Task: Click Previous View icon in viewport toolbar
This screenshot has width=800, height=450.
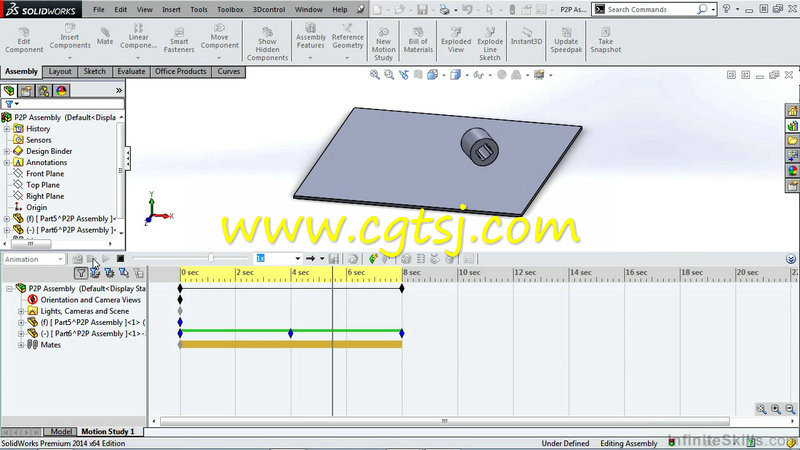Action: tap(404, 75)
